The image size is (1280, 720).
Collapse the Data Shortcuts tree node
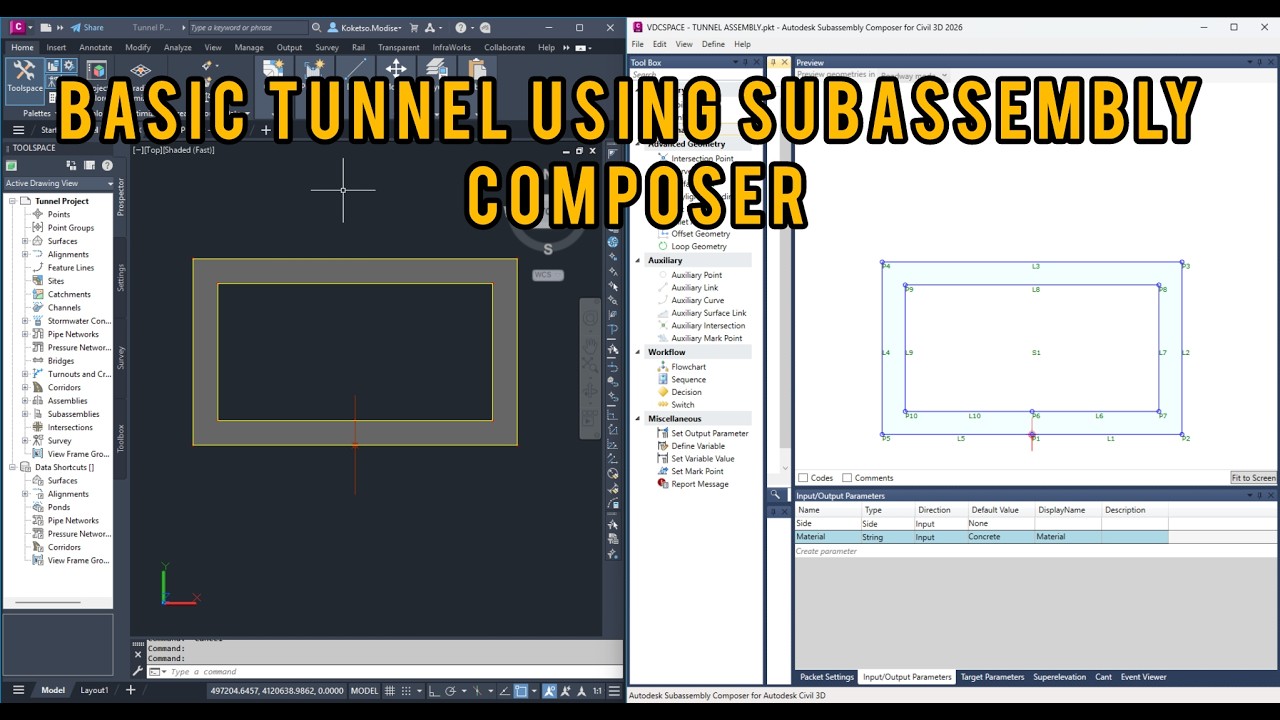[x=12, y=467]
